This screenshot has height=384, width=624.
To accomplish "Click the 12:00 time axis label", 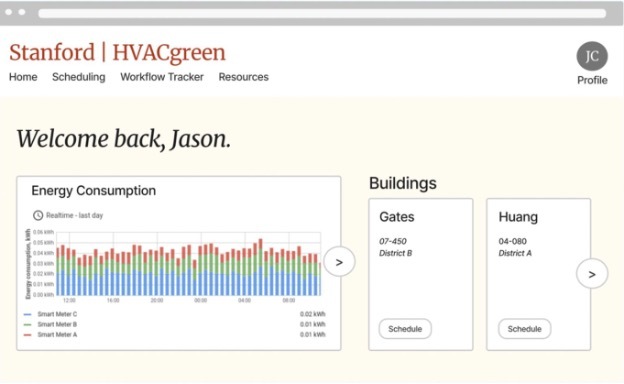I will pyautogui.click(x=69, y=300).
